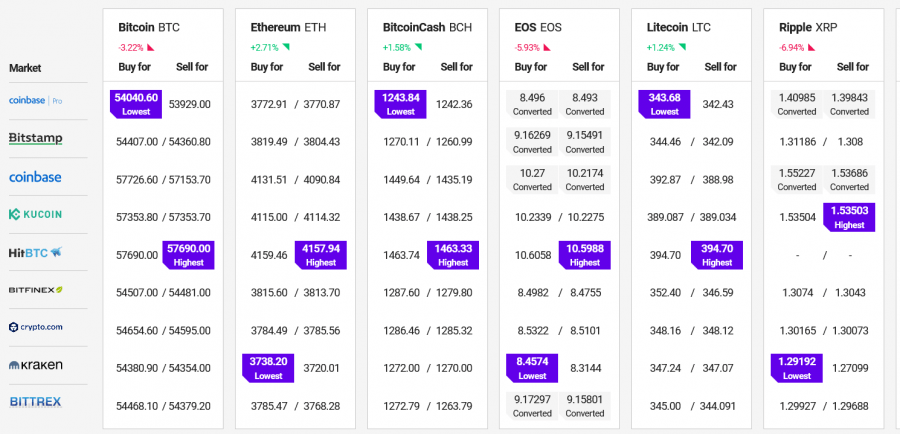Click Kraken Ripple sell price 1.27099
The height and width of the screenshot is (434, 900).
849,368
